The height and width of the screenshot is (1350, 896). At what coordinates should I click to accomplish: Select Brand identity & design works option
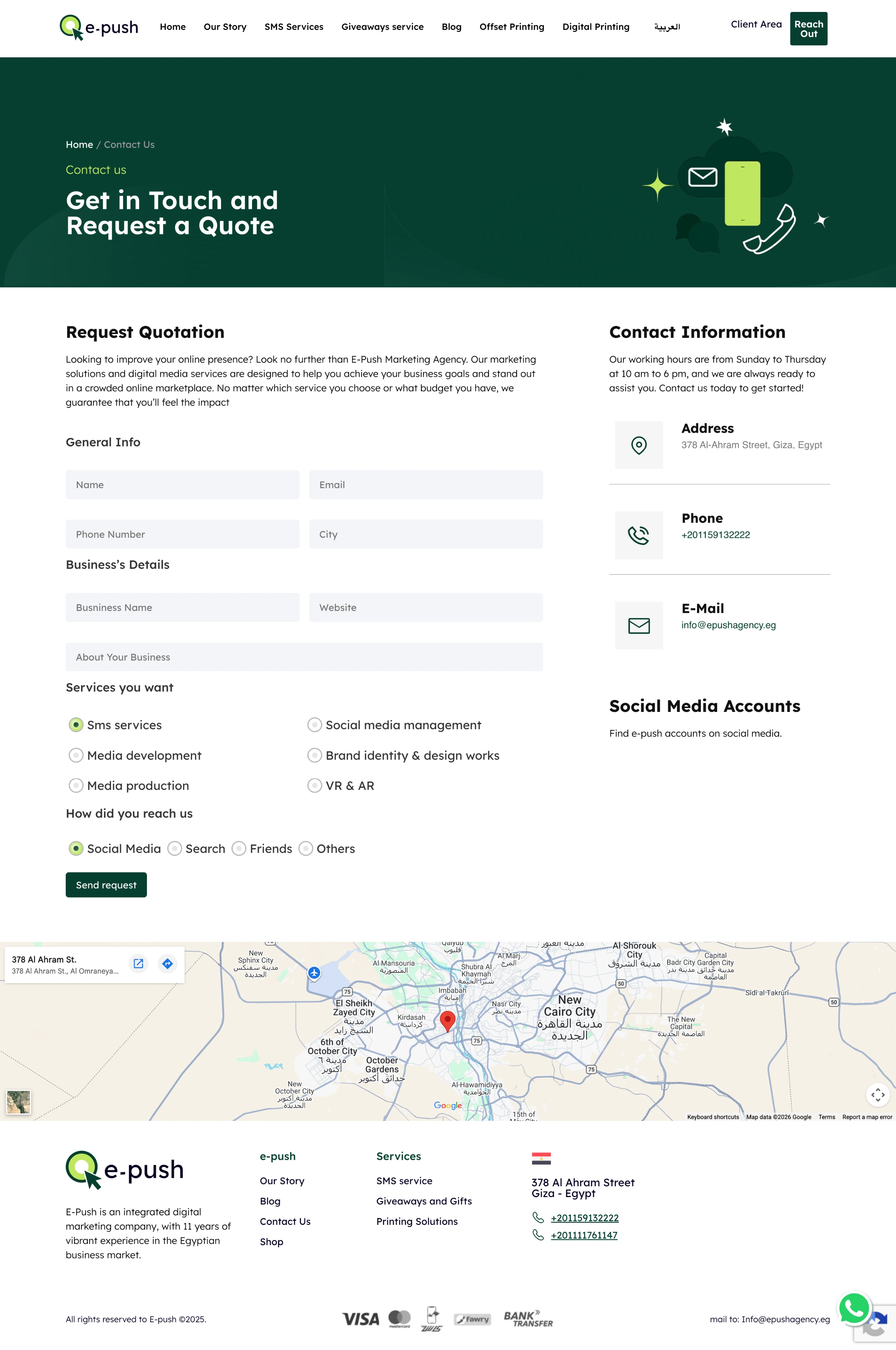[x=314, y=755]
